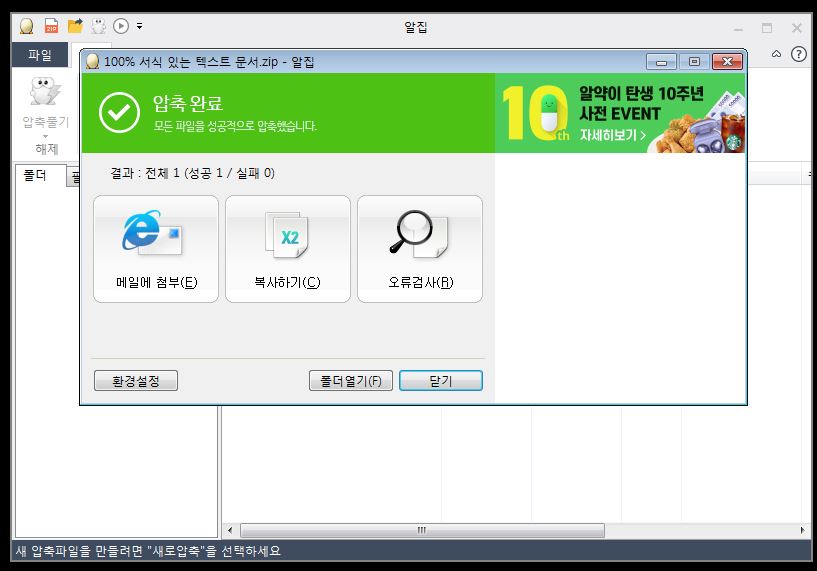This screenshot has height=571, width=817.
Task: Minimize the compression dialog window
Action: click(661, 62)
